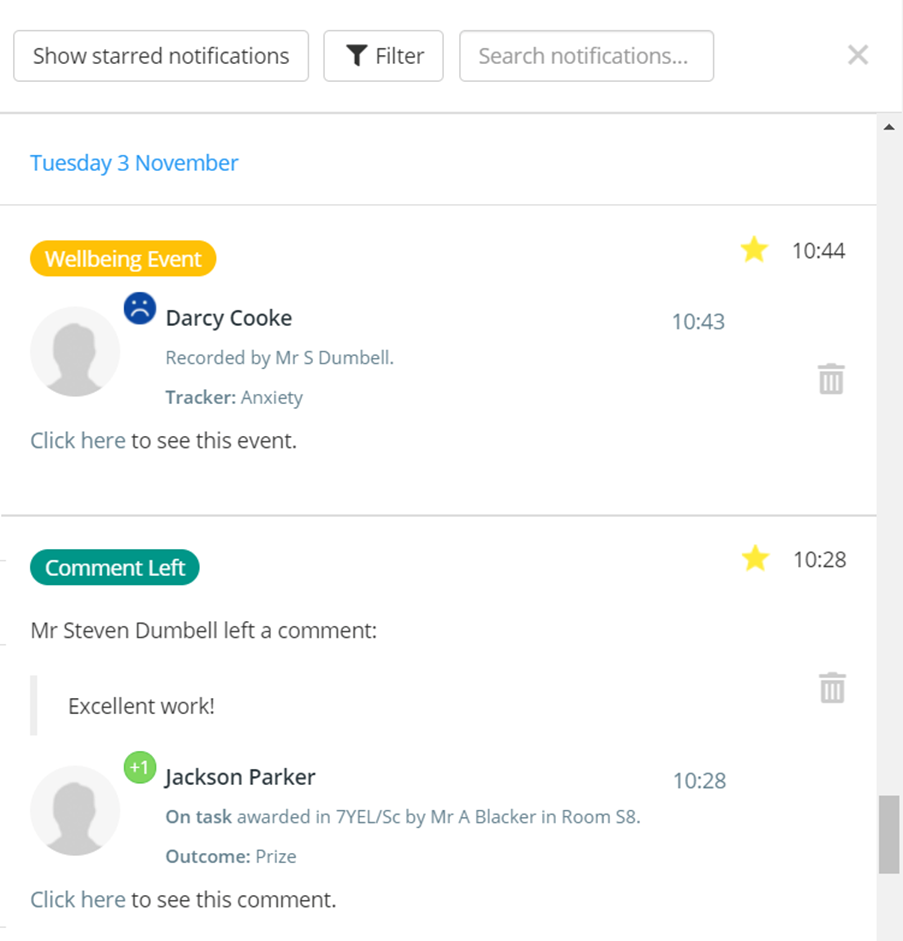903x941 pixels.
Task: Toggle Show starred notifications
Action: (160, 56)
